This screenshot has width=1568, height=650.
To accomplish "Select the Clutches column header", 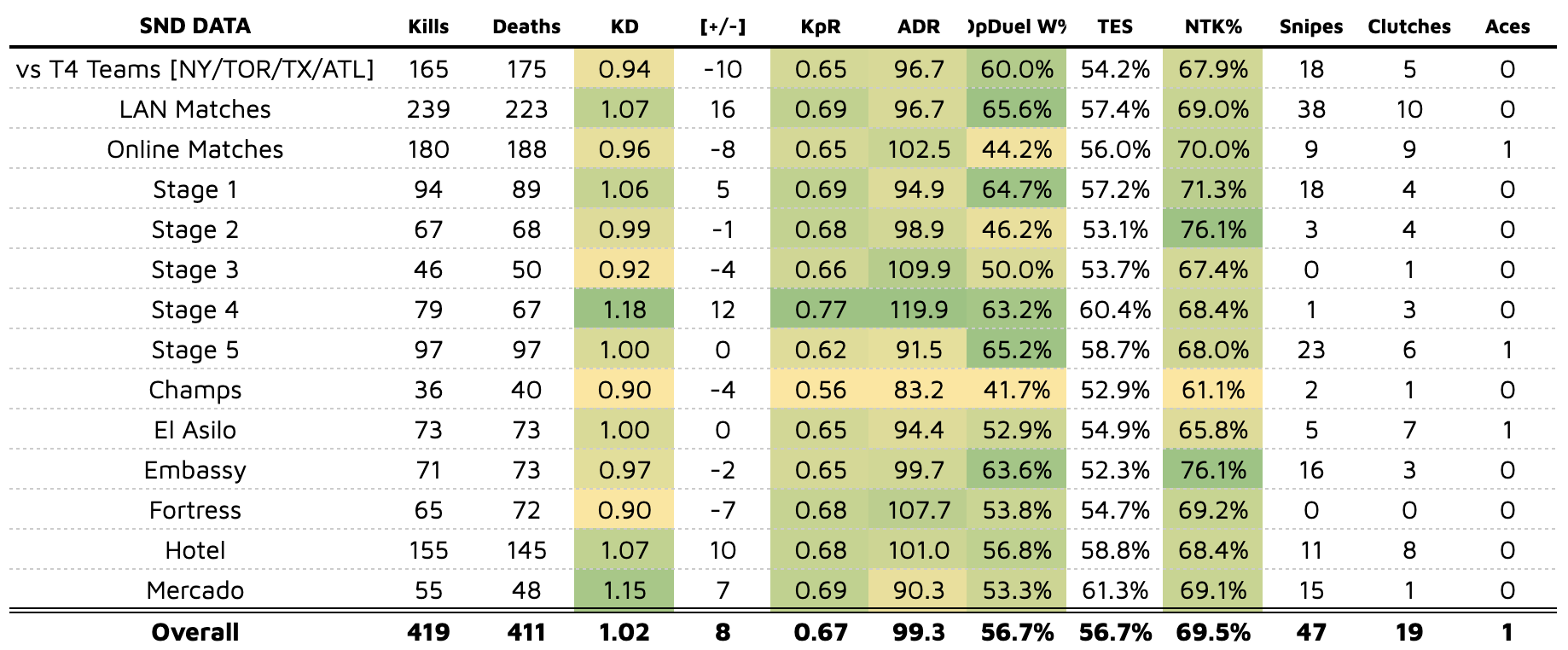I will (1408, 26).
